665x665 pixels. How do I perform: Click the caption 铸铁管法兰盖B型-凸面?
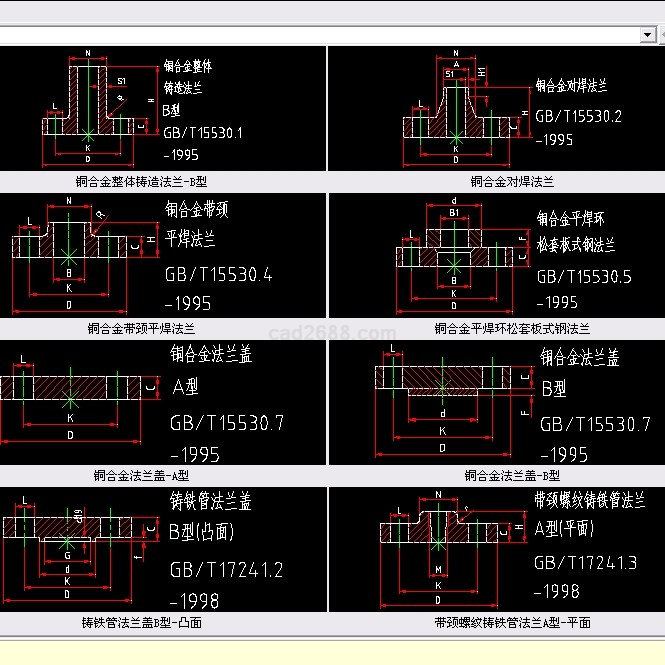click(141, 622)
